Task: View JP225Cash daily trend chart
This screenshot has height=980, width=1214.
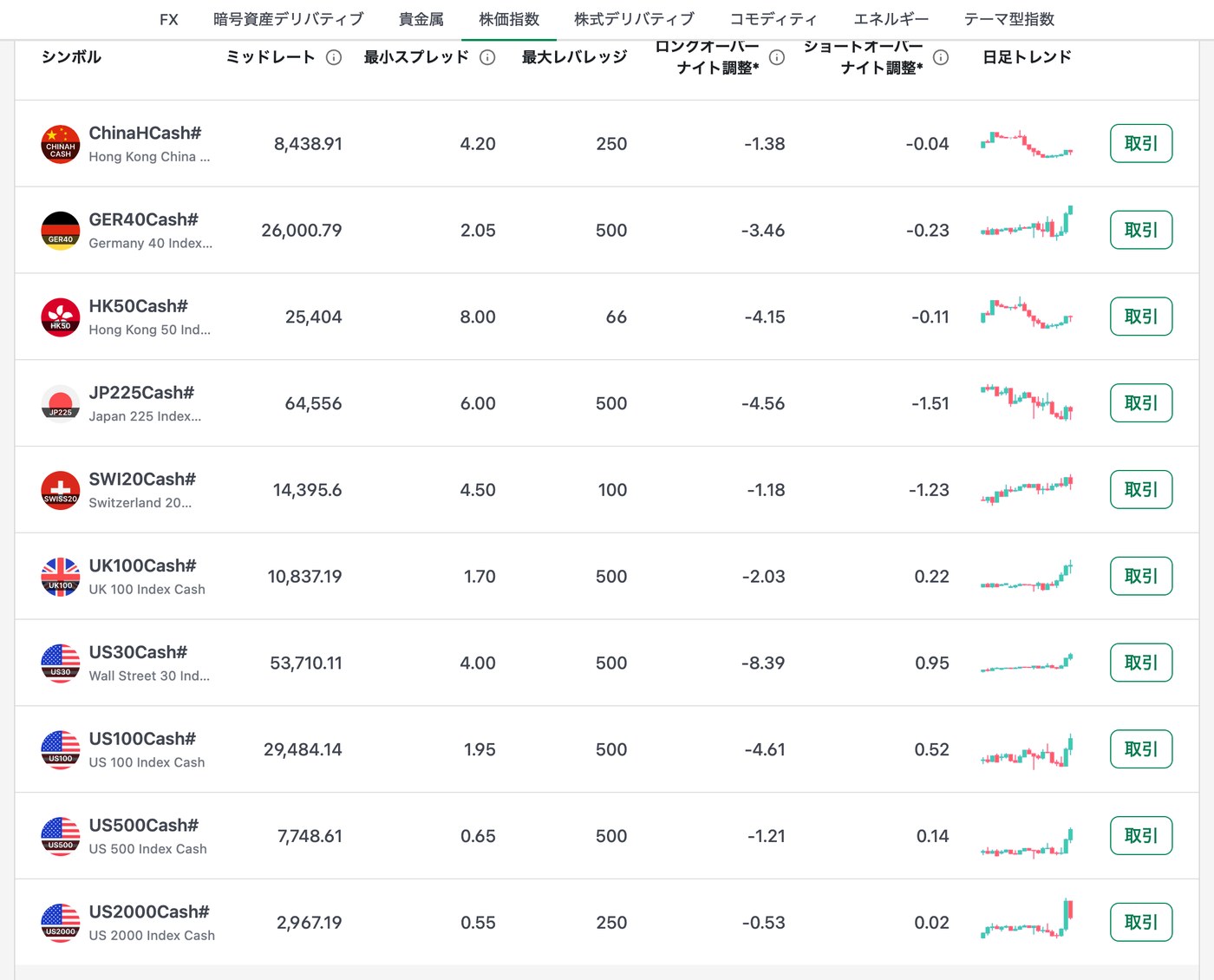Action: tap(1027, 402)
